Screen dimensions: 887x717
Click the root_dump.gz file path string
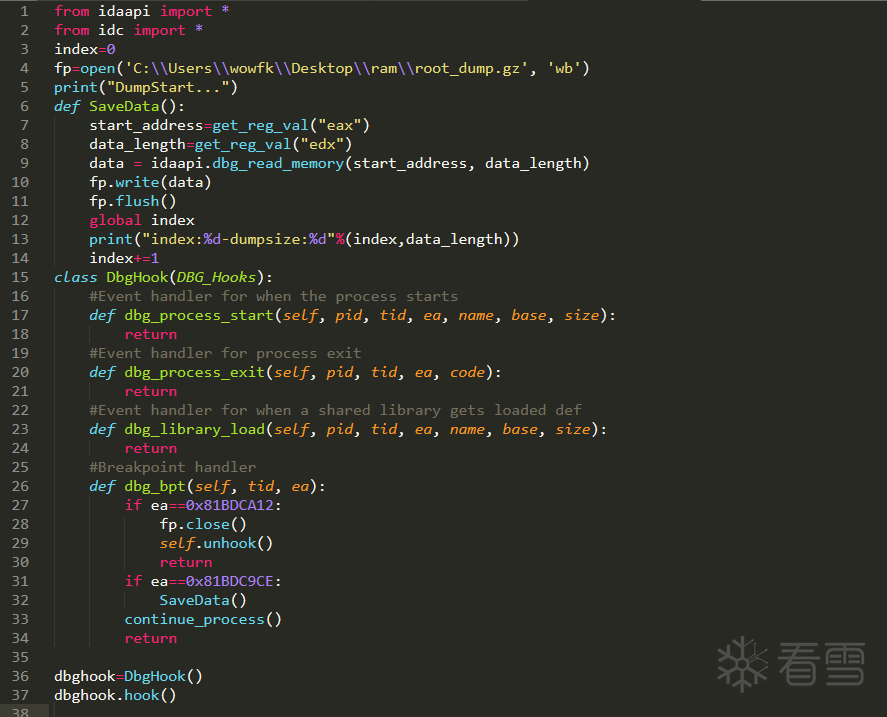(x=326, y=68)
